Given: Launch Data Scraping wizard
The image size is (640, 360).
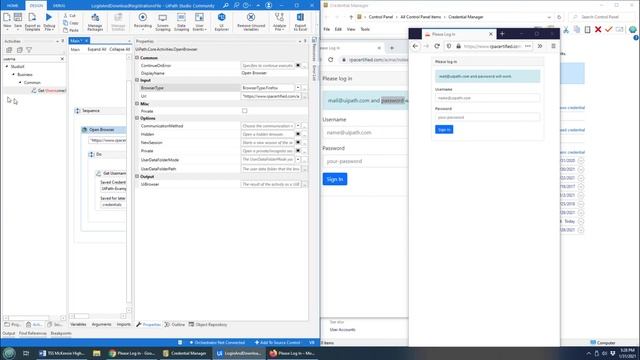Looking at the screenshot, I should [181, 22].
